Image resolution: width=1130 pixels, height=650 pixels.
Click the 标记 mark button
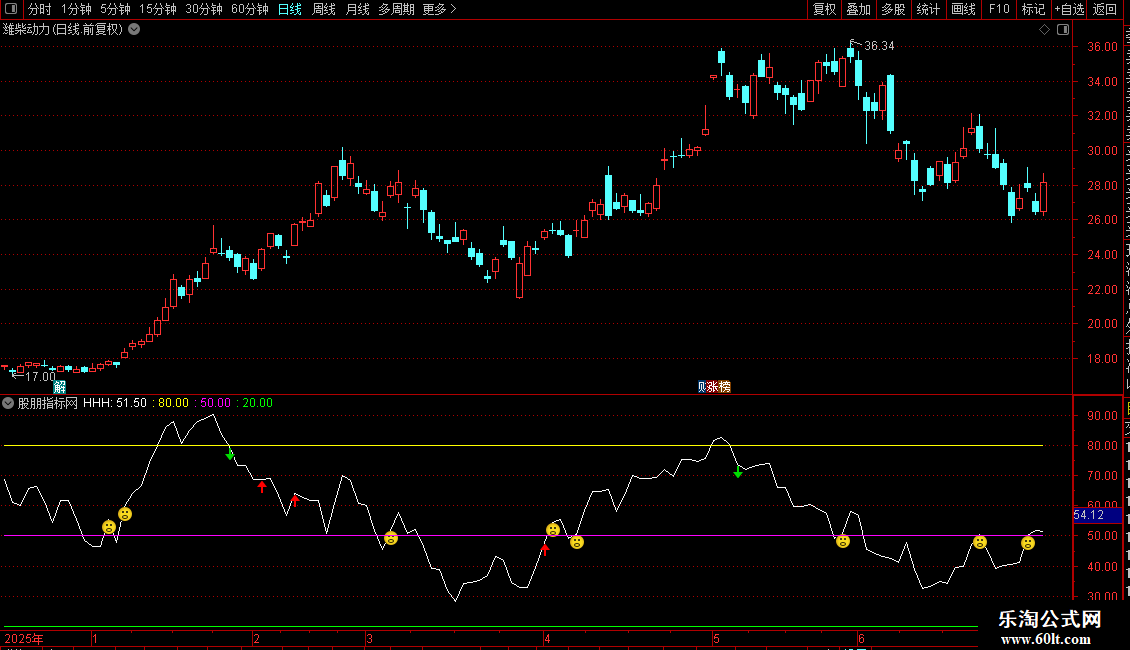1033,9
